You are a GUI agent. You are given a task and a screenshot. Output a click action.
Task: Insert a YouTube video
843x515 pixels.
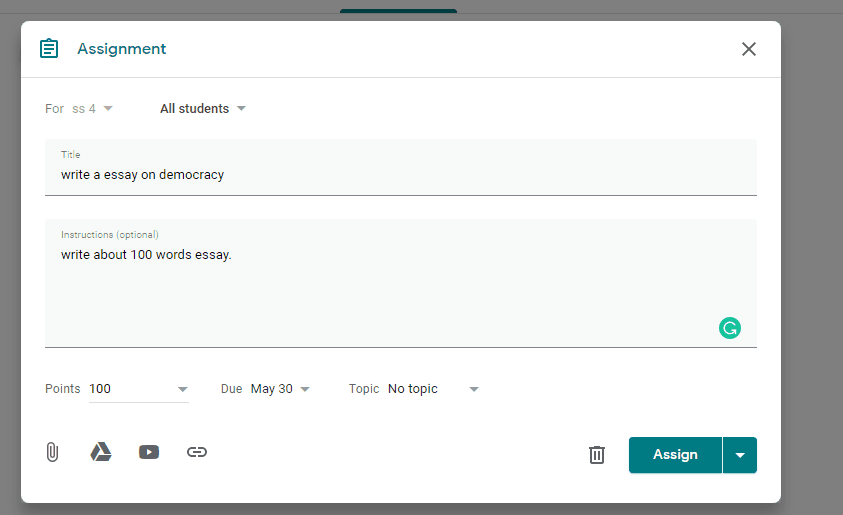(149, 452)
